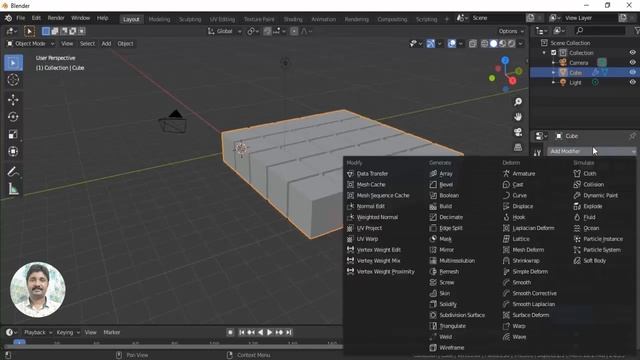Open the Add Modifier dropdown

(x=591, y=151)
